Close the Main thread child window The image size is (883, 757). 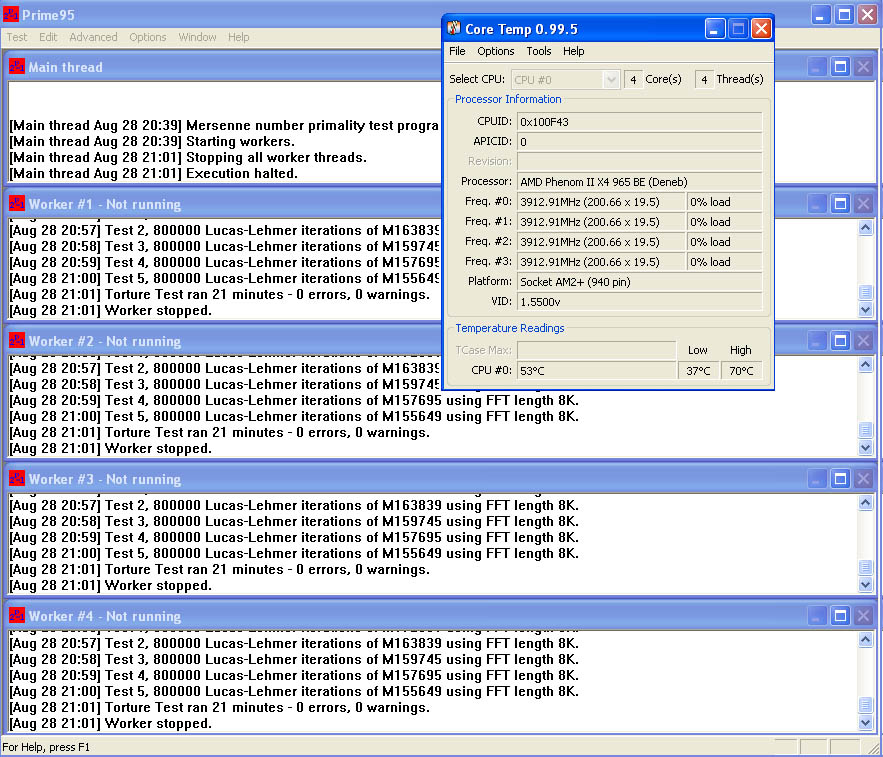tap(863, 67)
